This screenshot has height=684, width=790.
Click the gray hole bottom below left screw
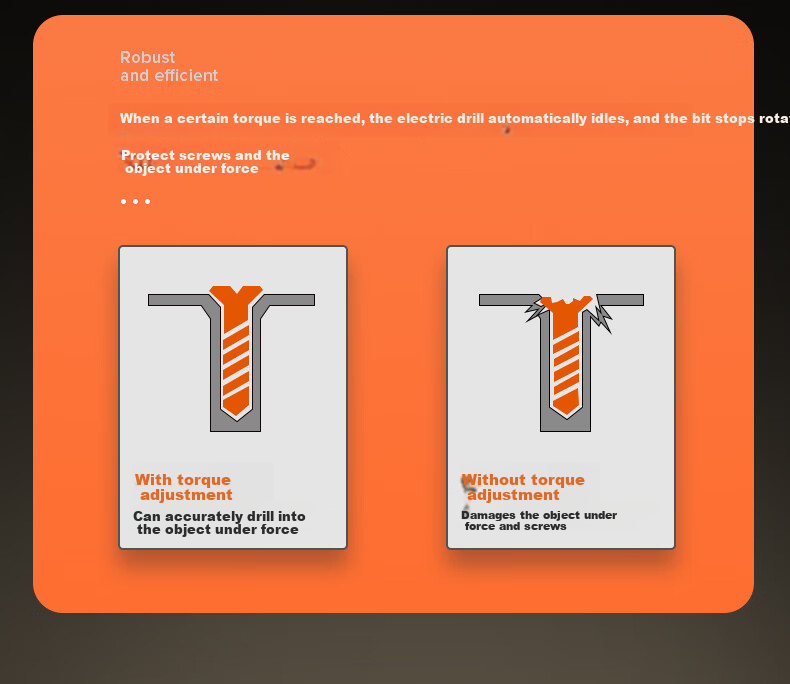235,424
